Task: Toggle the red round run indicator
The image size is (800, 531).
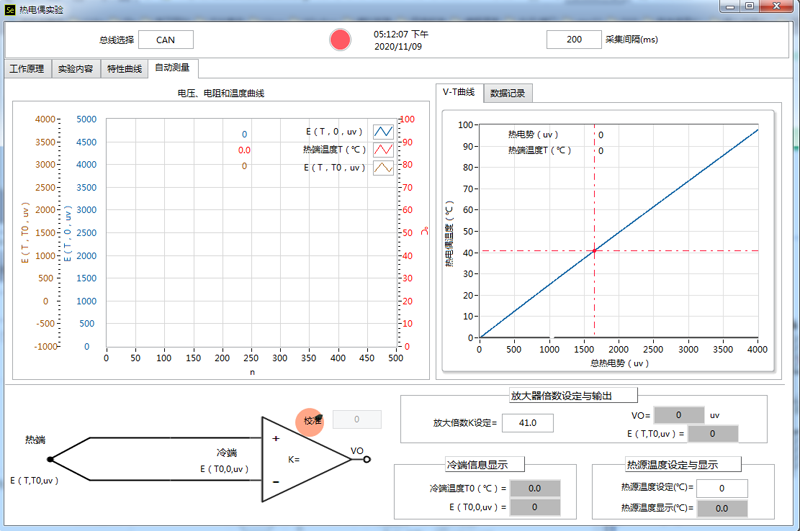Action: coord(341,40)
